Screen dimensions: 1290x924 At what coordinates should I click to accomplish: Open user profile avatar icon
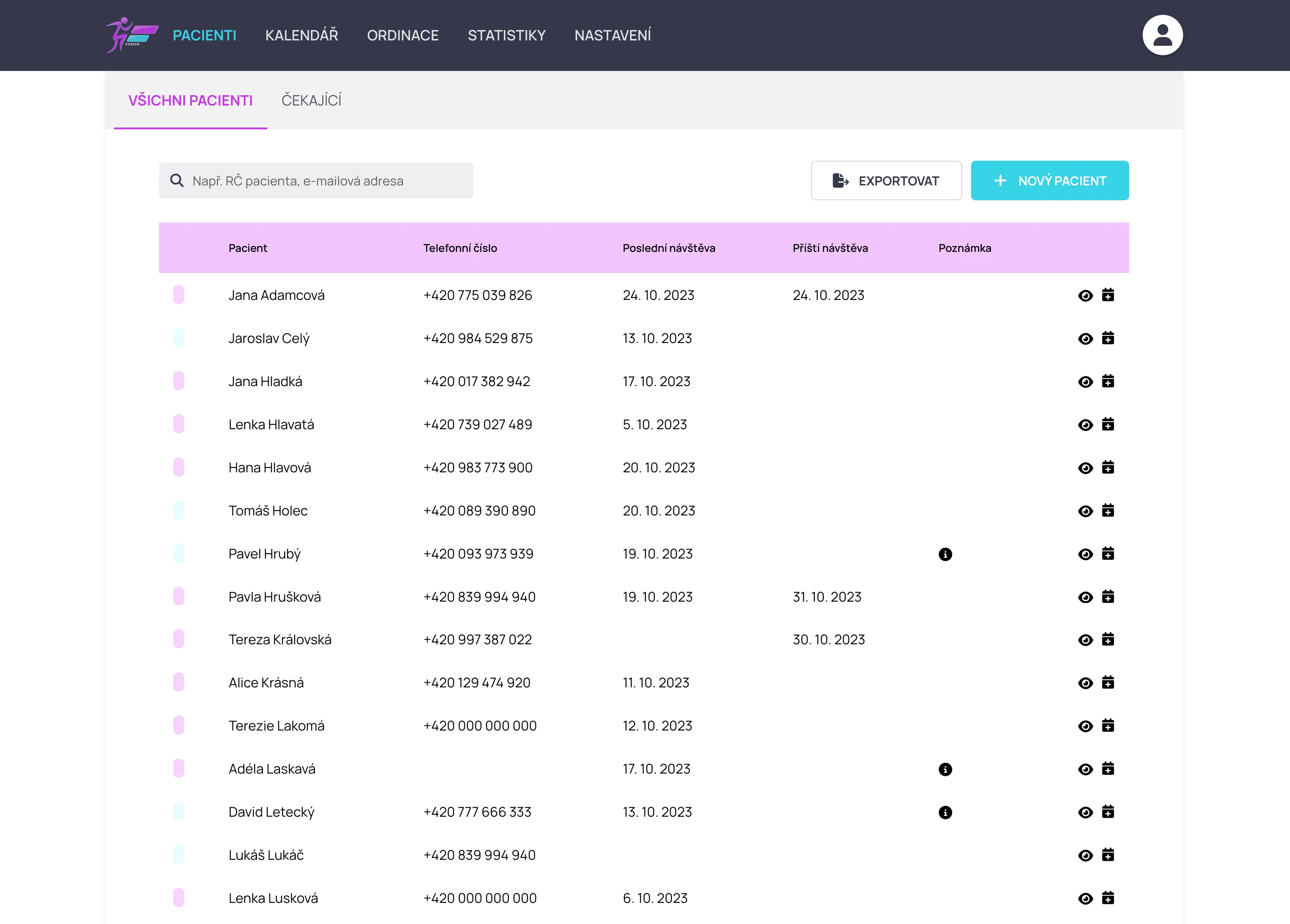click(1162, 35)
